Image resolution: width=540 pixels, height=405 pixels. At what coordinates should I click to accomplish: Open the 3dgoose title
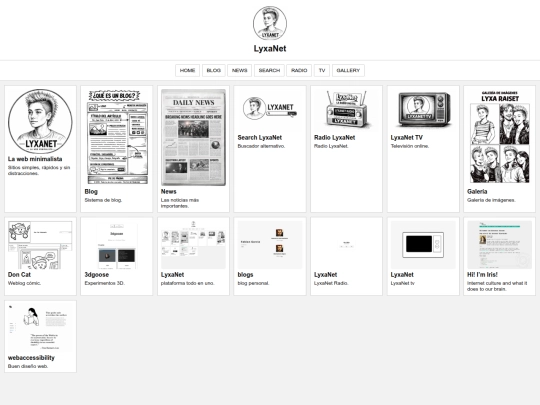tap(96, 275)
